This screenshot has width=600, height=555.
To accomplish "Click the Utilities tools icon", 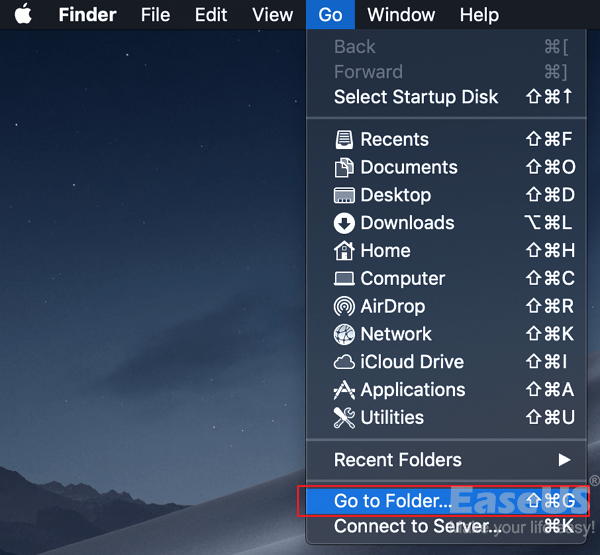I will click(344, 418).
